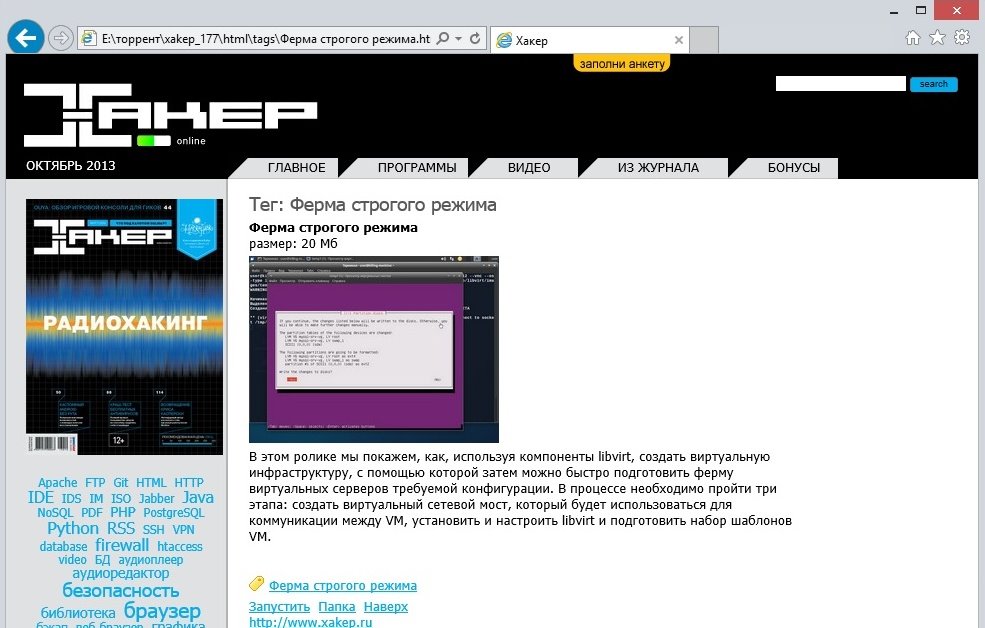Click the Python tag
Image resolution: width=985 pixels, height=628 pixels.
click(x=73, y=528)
